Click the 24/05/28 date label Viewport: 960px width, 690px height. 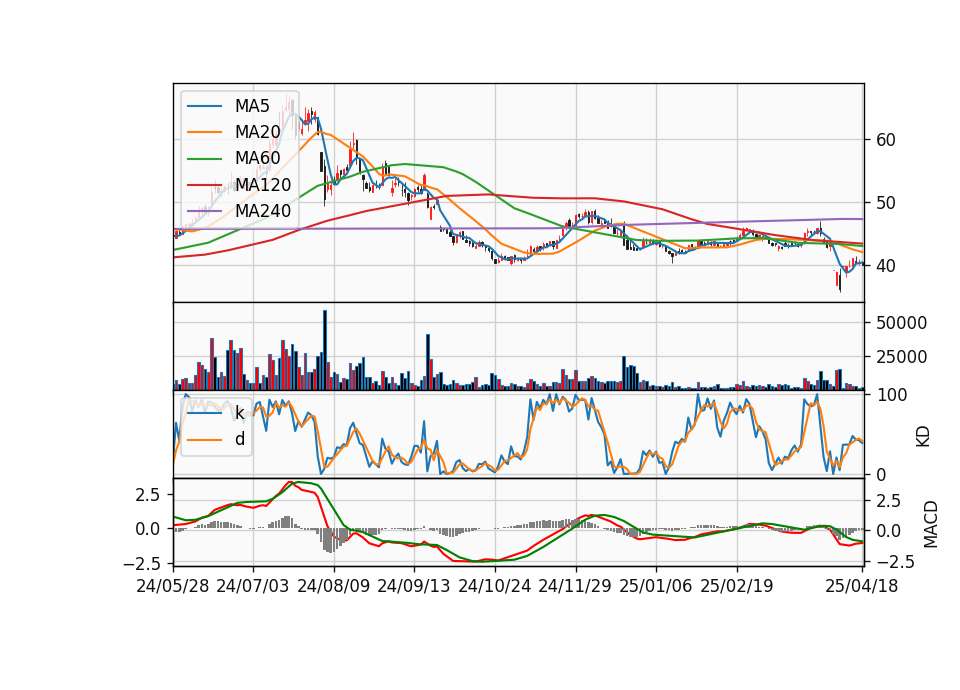tap(173, 586)
